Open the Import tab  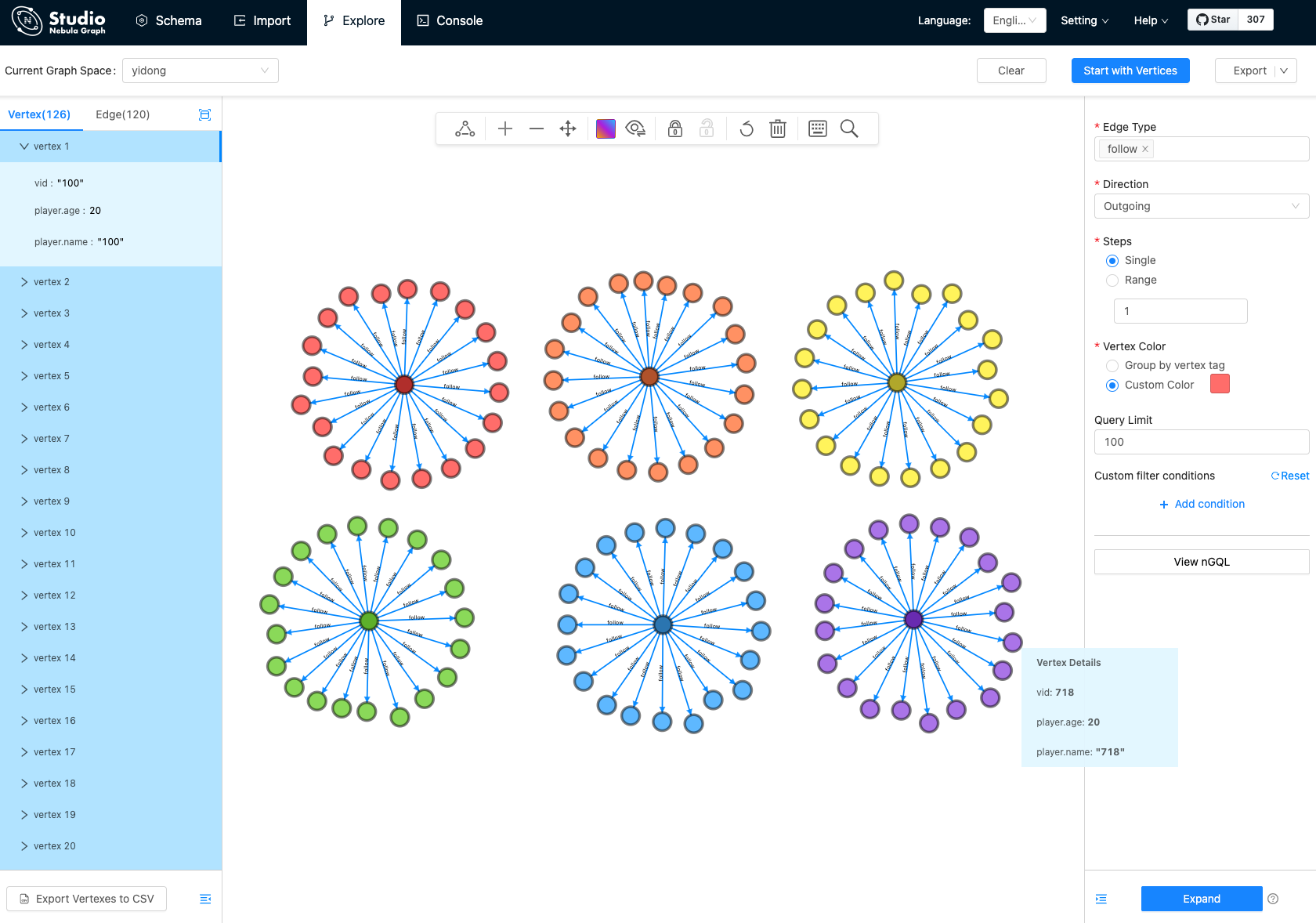tap(262, 21)
